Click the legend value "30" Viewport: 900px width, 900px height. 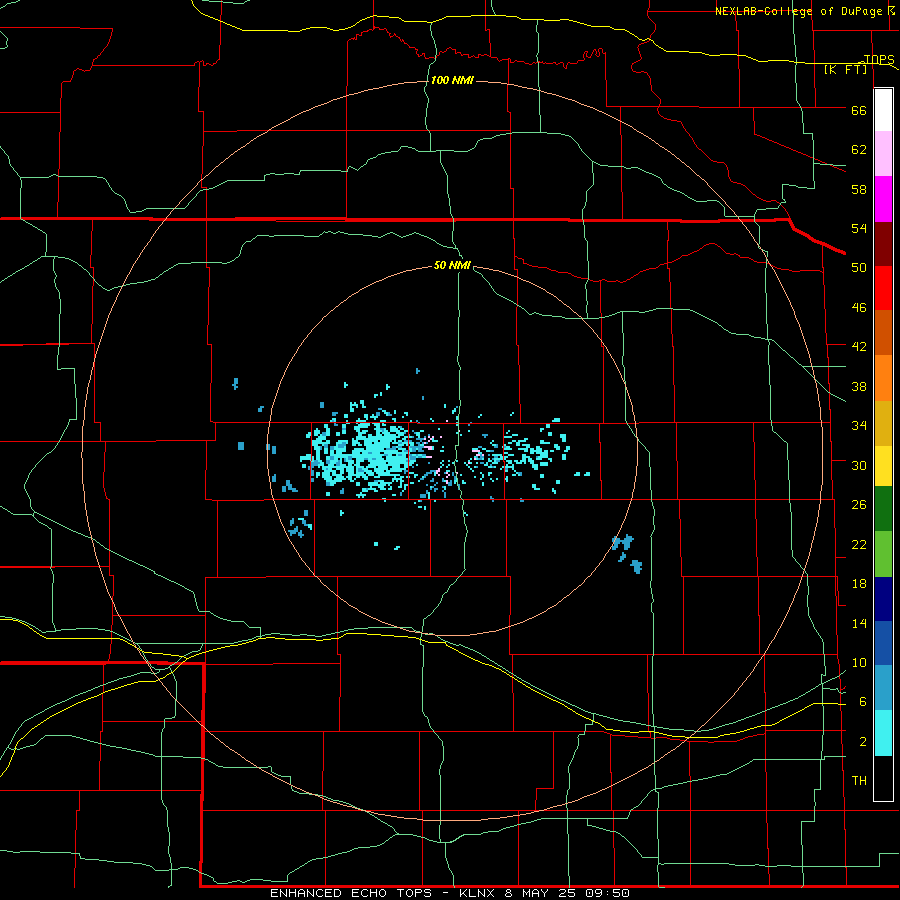coord(859,465)
